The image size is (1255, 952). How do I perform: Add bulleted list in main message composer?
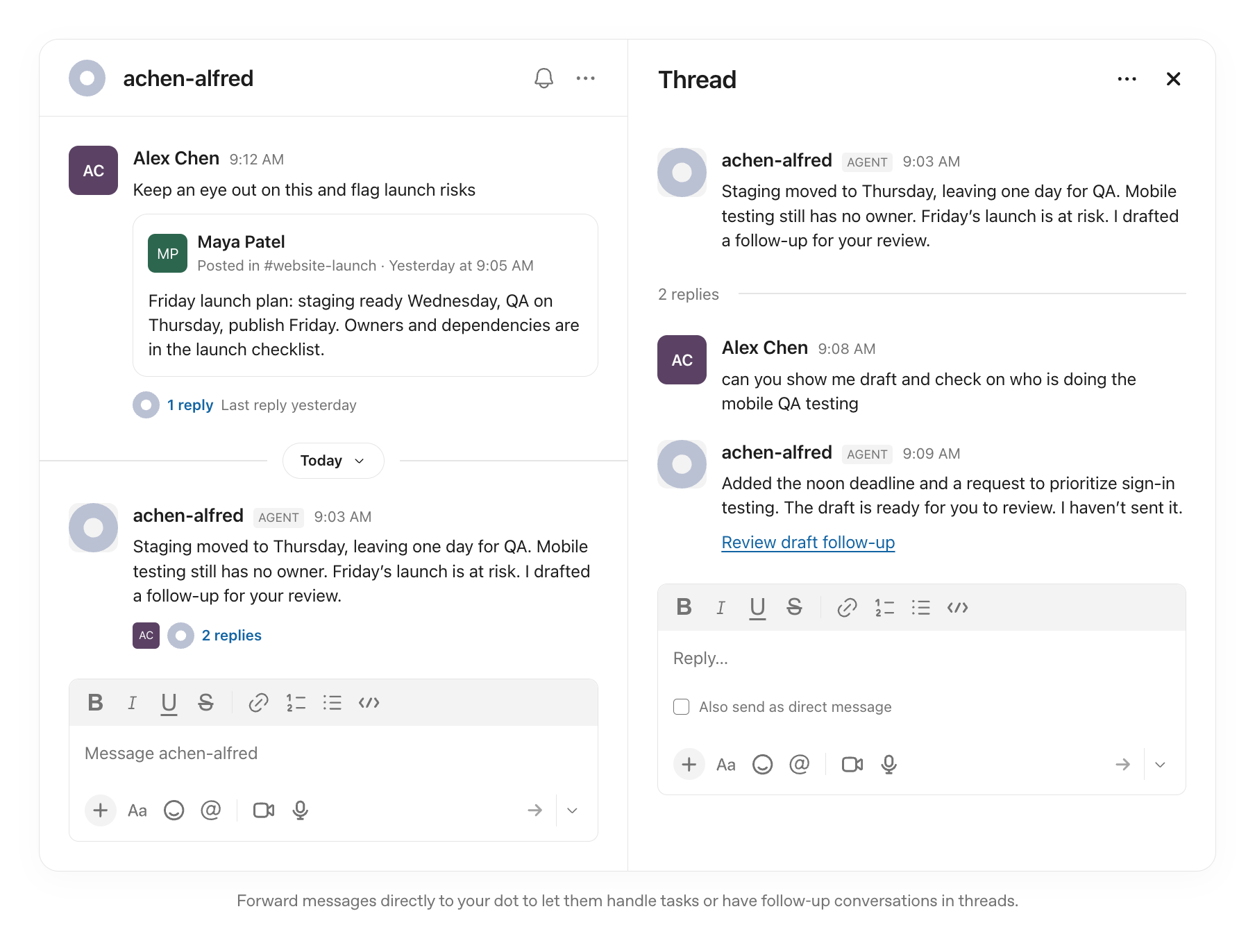[x=332, y=703]
